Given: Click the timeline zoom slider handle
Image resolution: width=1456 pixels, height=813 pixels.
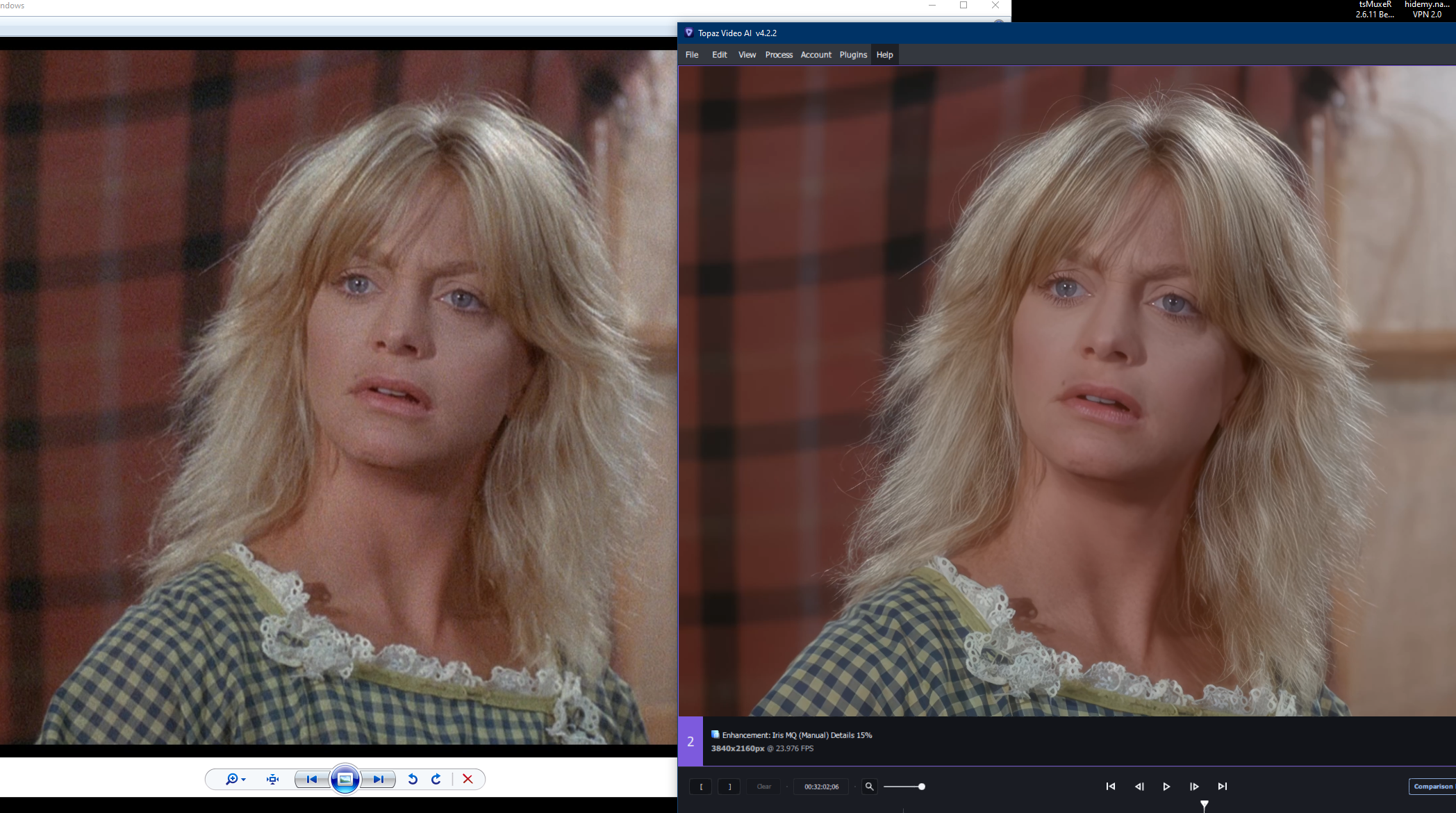Looking at the screenshot, I should point(922,787).
